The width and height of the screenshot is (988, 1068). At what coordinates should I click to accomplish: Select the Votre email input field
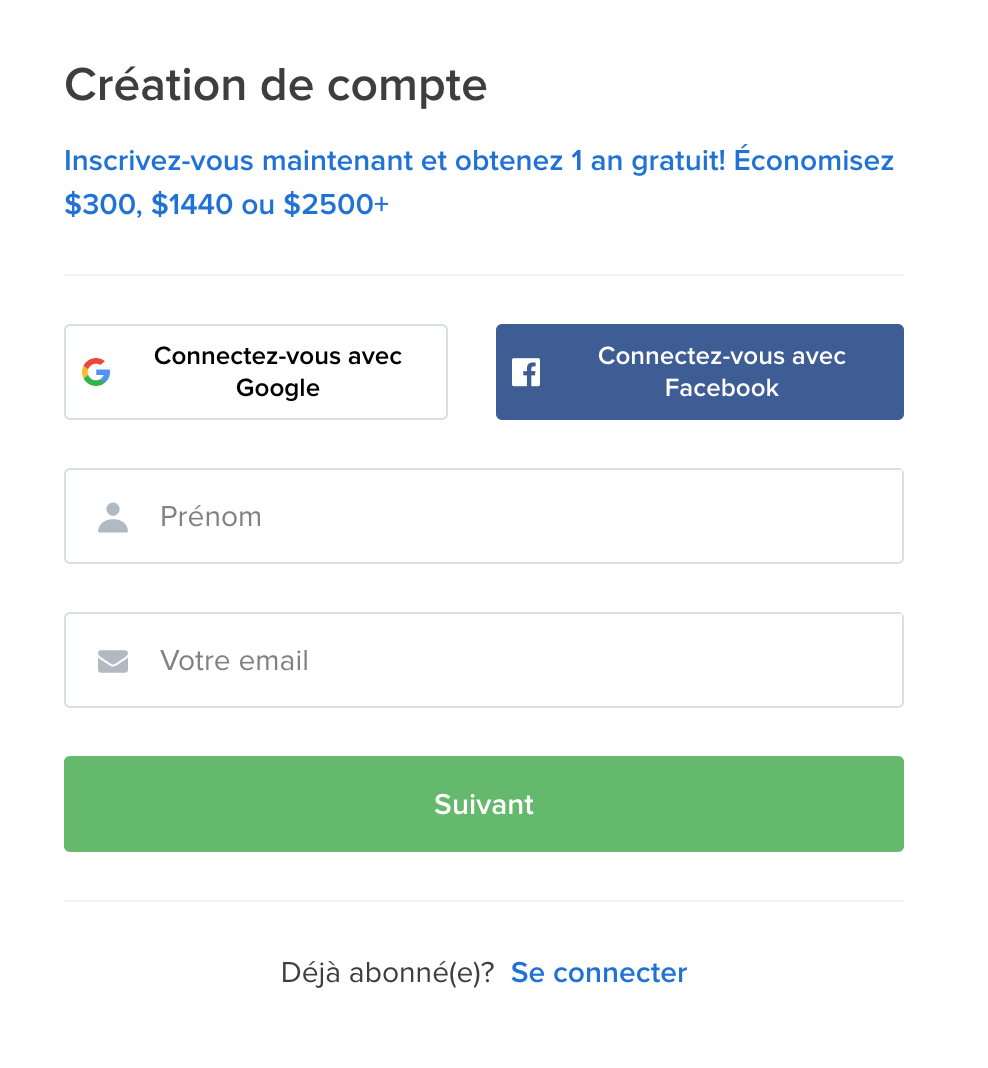click(520, 661)
